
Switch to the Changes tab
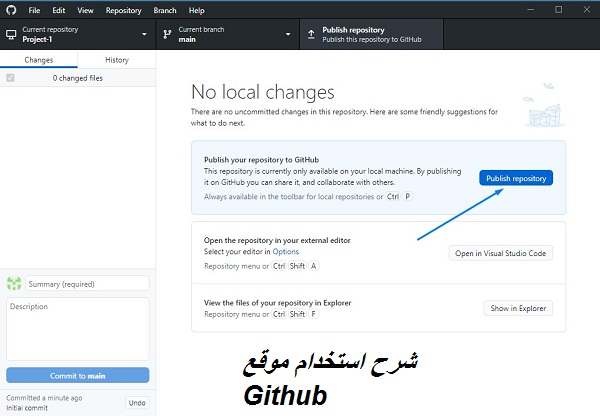39,60
